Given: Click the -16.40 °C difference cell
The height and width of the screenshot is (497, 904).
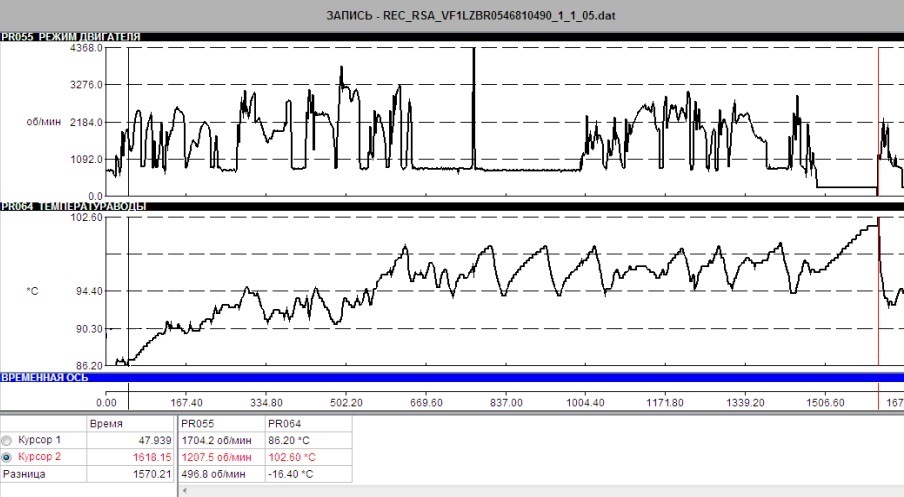Looking at the screenshot, I should (x=308, y=474).
